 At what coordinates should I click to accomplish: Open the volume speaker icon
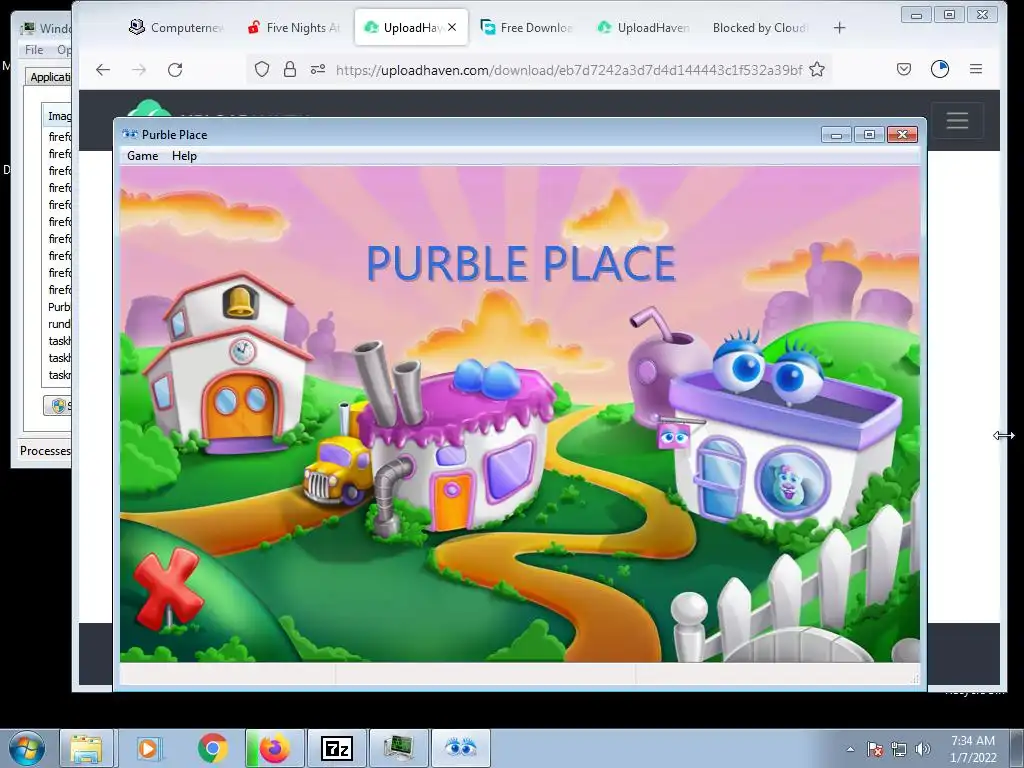point(922,749)
